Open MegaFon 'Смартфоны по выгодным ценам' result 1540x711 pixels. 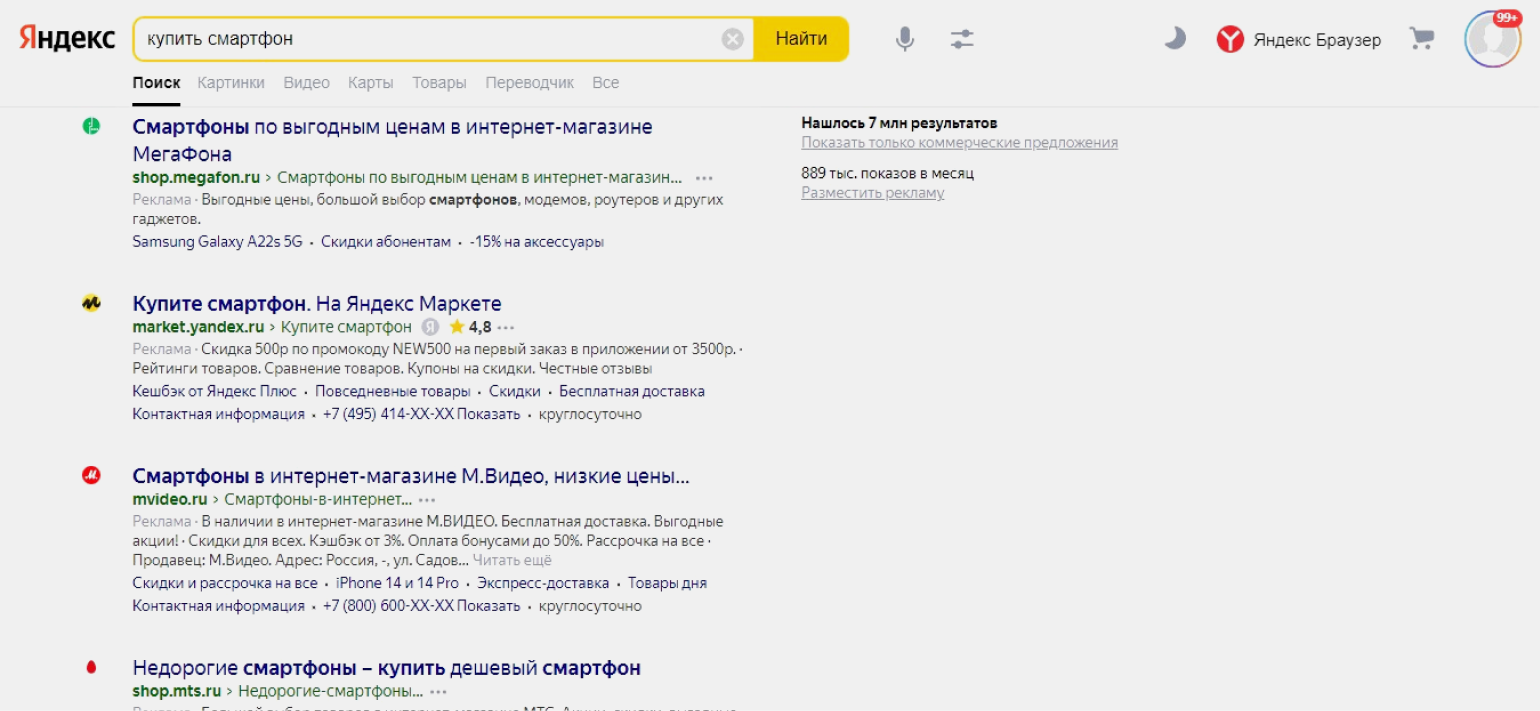pos(392,140)
